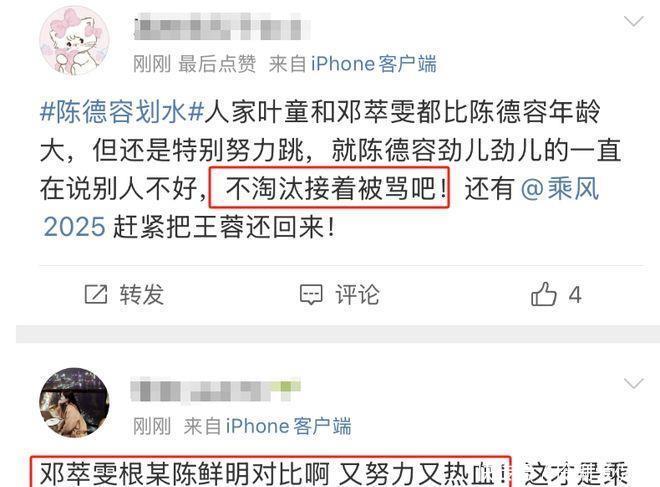Tap the first post's 刚刚 timestamp
Viewport: 660px width, 487px height.
pos(152,64)
